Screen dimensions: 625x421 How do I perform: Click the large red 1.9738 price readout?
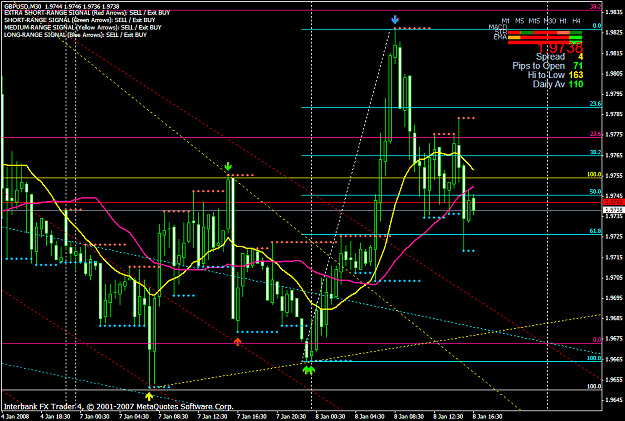pyautogui.click(x=560, y=48)
